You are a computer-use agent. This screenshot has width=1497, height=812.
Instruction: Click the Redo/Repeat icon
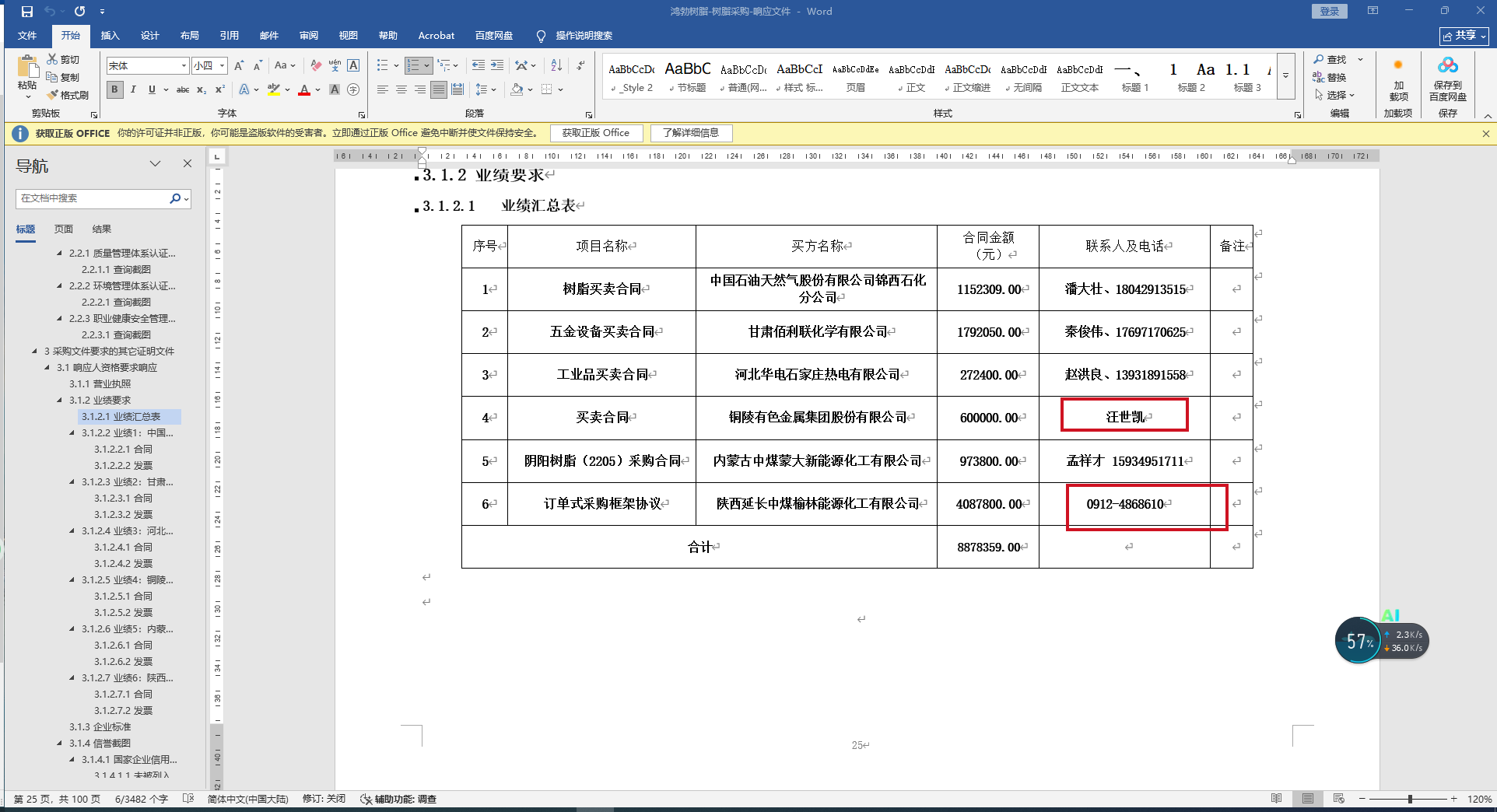[79, 12]
